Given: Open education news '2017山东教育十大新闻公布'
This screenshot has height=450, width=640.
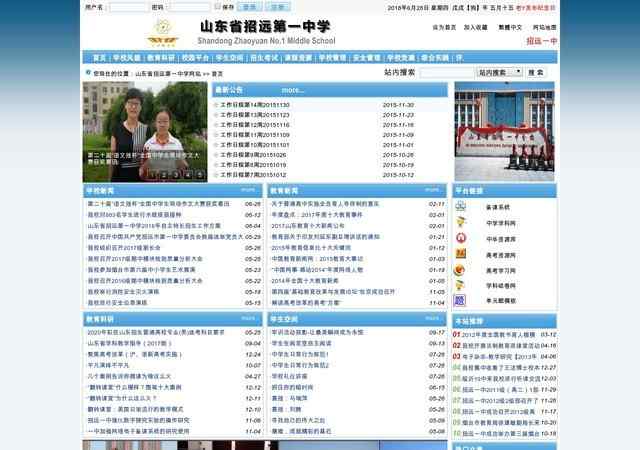Looking at the screenshot, I should [308, 226].
